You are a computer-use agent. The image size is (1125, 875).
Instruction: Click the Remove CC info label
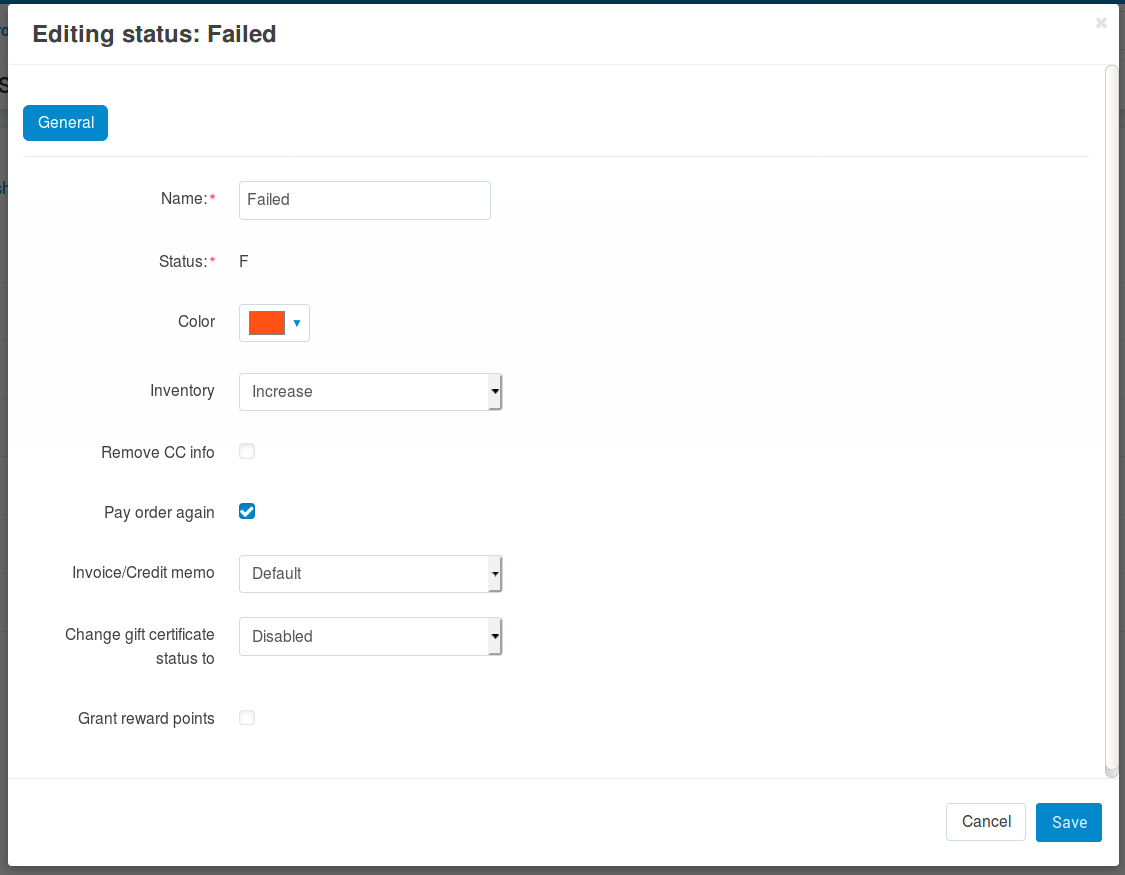click(158, 453)
